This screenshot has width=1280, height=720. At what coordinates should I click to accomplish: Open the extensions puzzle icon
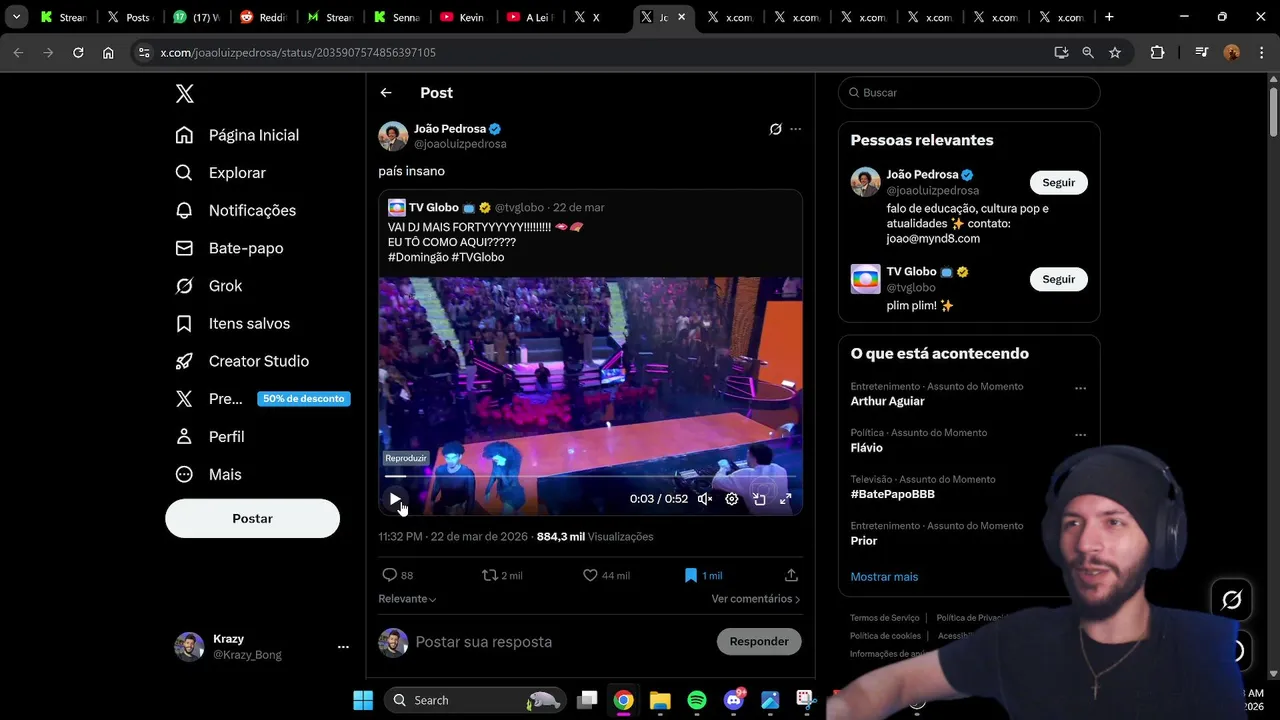(1157, 53)
